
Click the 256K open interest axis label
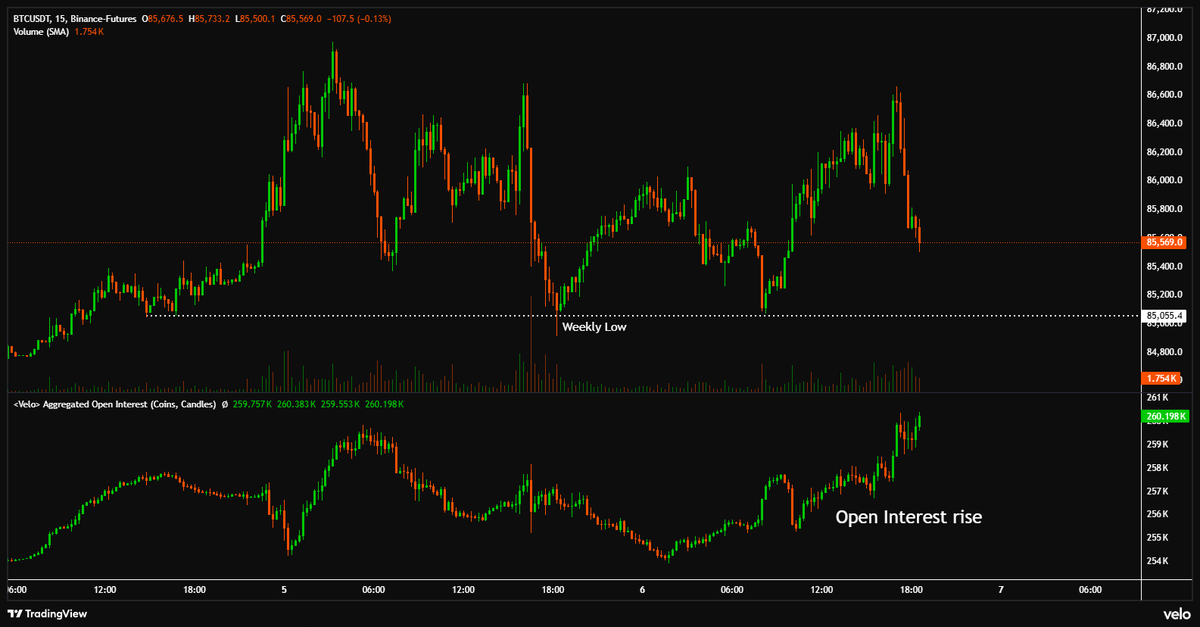(x=1157, y=514)
